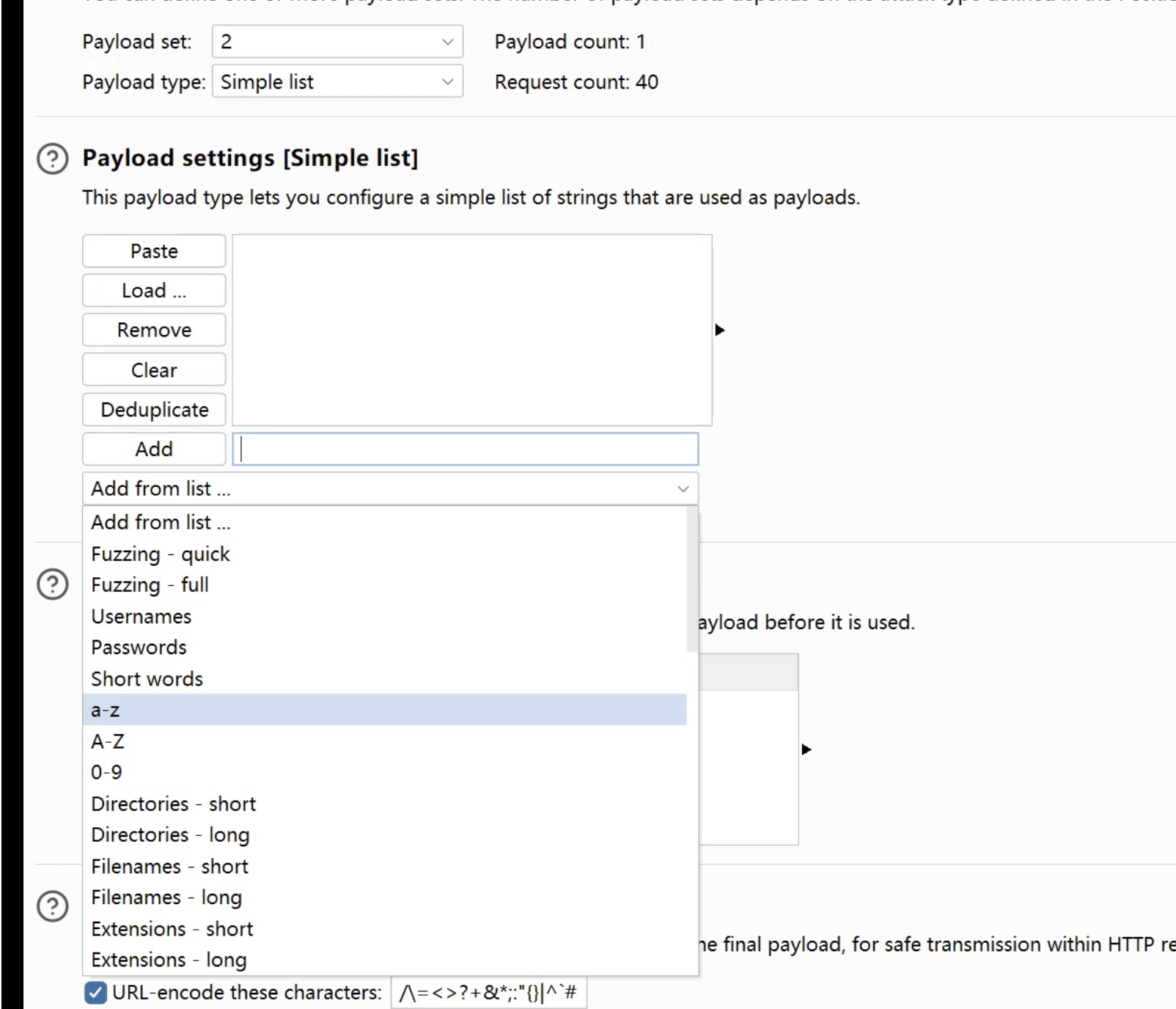Focus the new payload item text field
Viewport: 1176px width, 1009px height.
pyautogui.click(x=465, y=449)
